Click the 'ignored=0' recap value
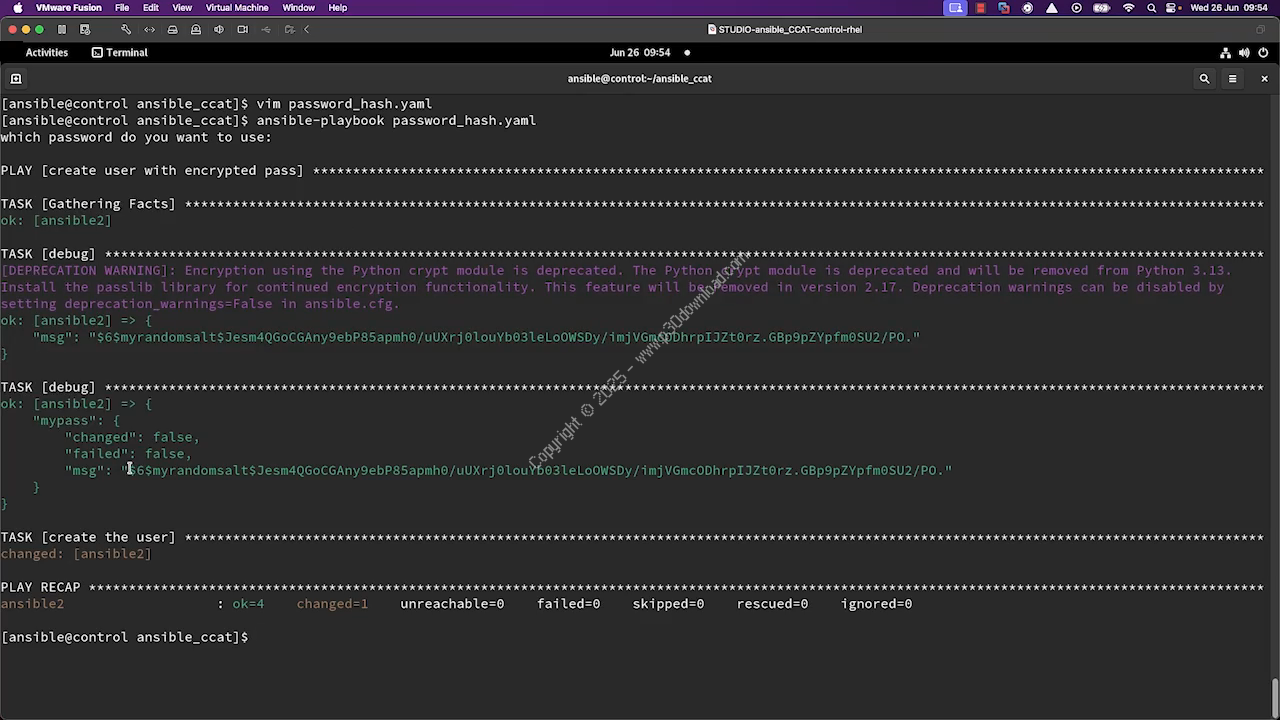This screenshot has width=1280, height=720. pyautogui.click(x=876, y=603)
